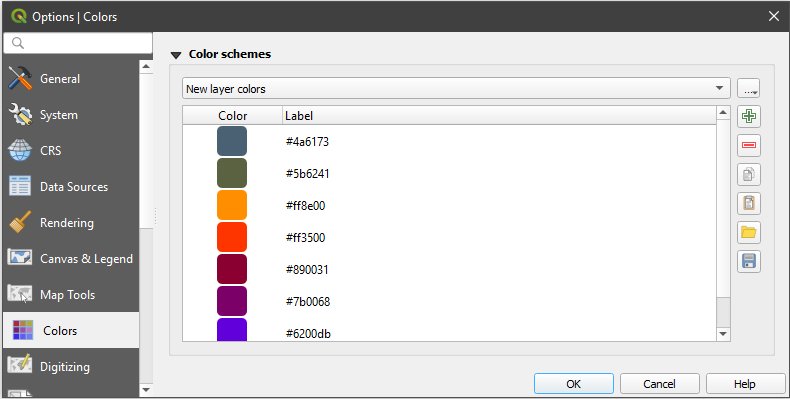Paste colors using the clipboard icon
790x399 pixels.
pyautogui.click(x=749, y=204)
